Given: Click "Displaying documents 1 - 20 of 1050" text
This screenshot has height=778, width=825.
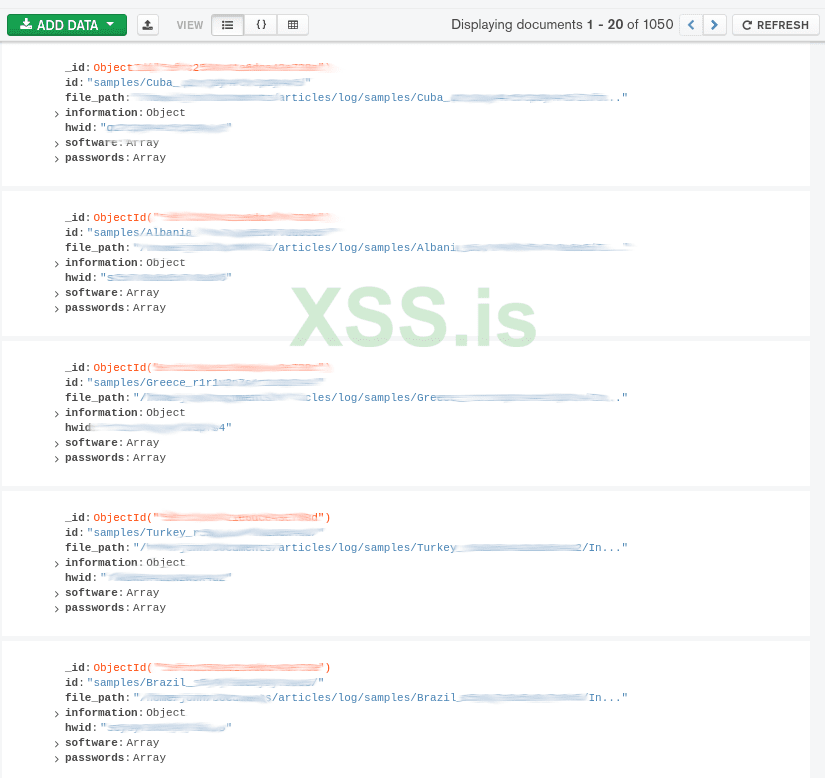Looking at the screenshot, I should [562, 25].
